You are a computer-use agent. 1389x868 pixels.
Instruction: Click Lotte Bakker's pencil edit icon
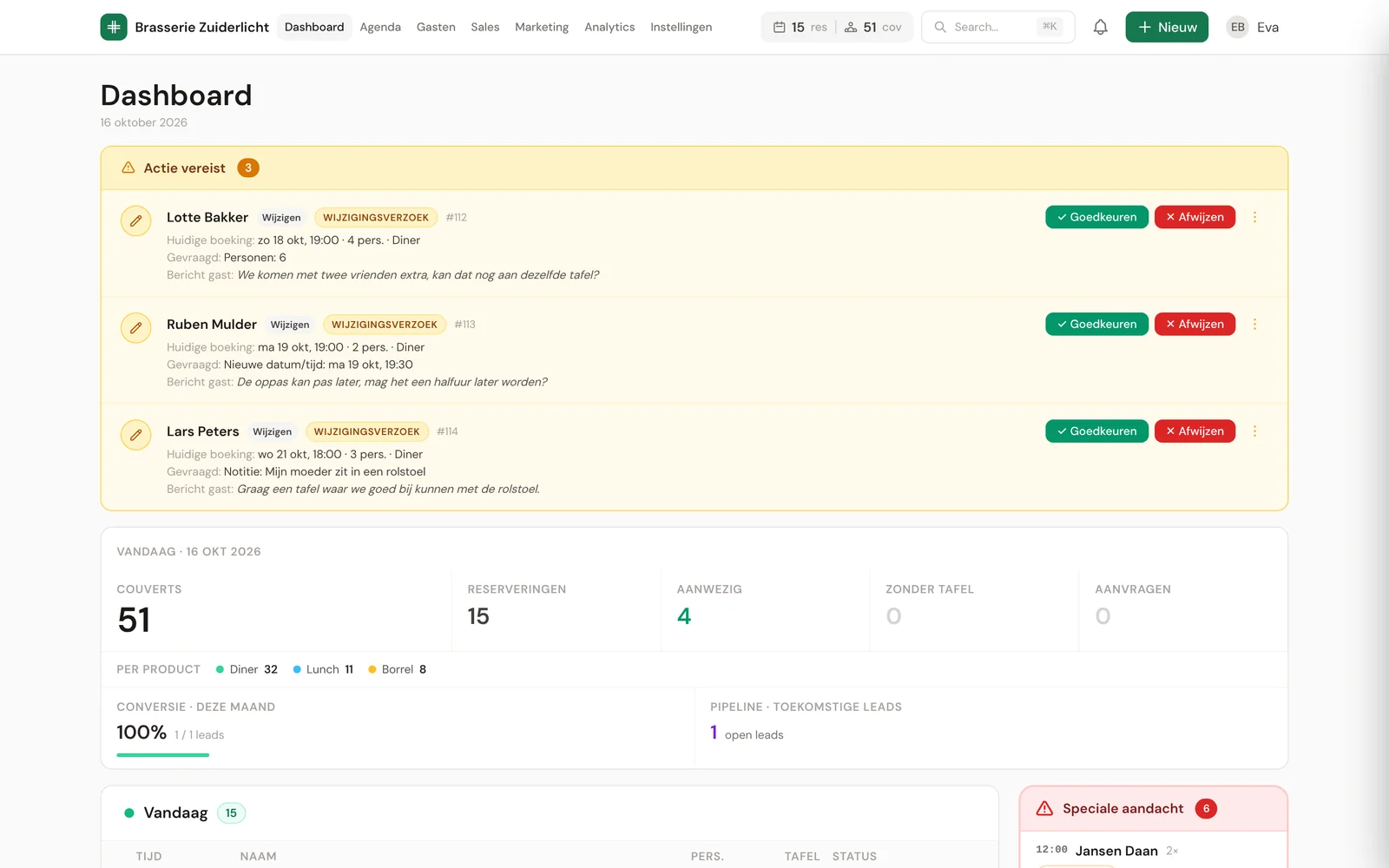tap(135, 221)
